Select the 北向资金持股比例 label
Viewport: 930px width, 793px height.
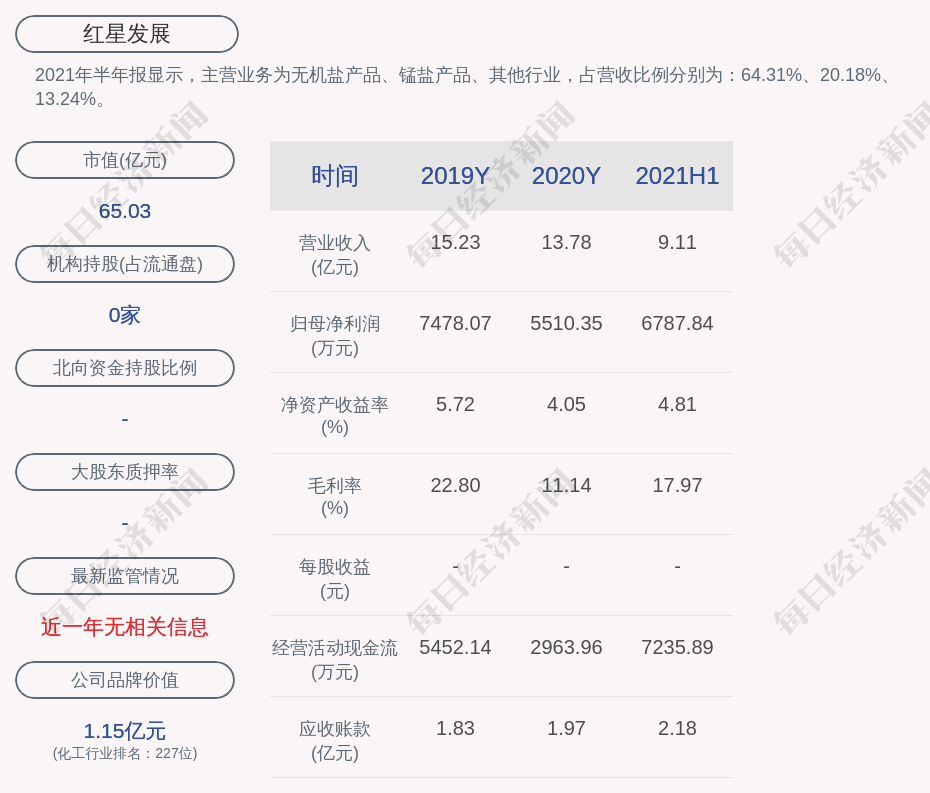125,368
